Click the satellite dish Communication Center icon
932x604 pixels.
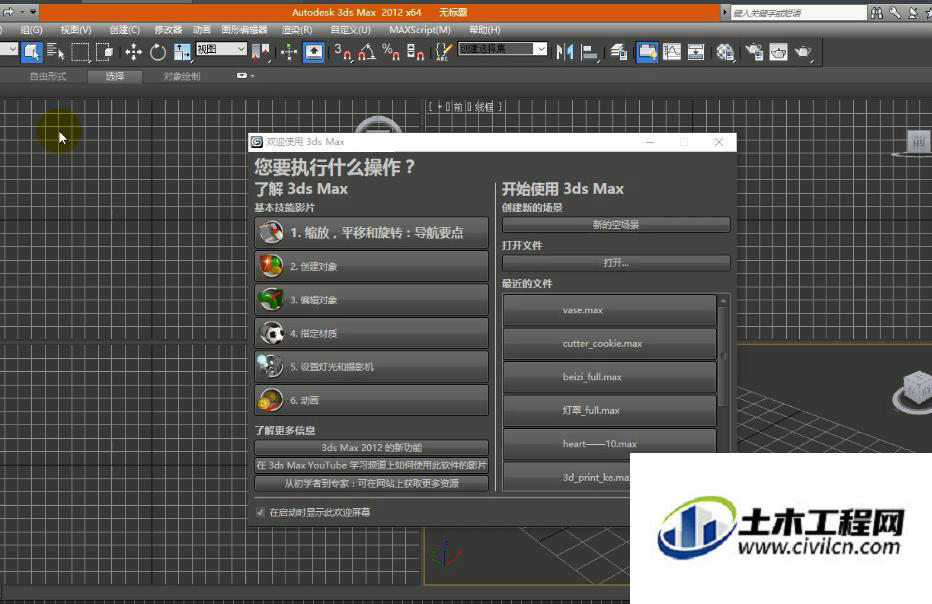[x=914, y=12]
